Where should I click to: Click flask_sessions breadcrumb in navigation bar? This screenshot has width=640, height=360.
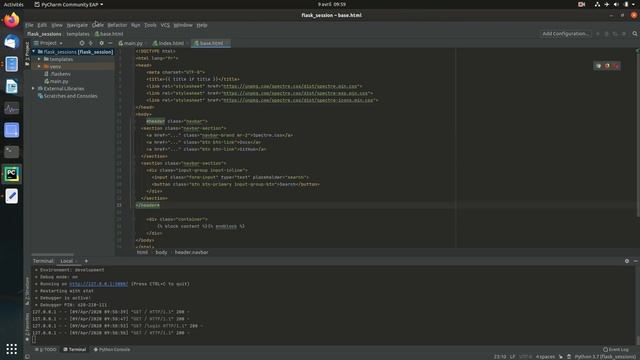point(44,34)
